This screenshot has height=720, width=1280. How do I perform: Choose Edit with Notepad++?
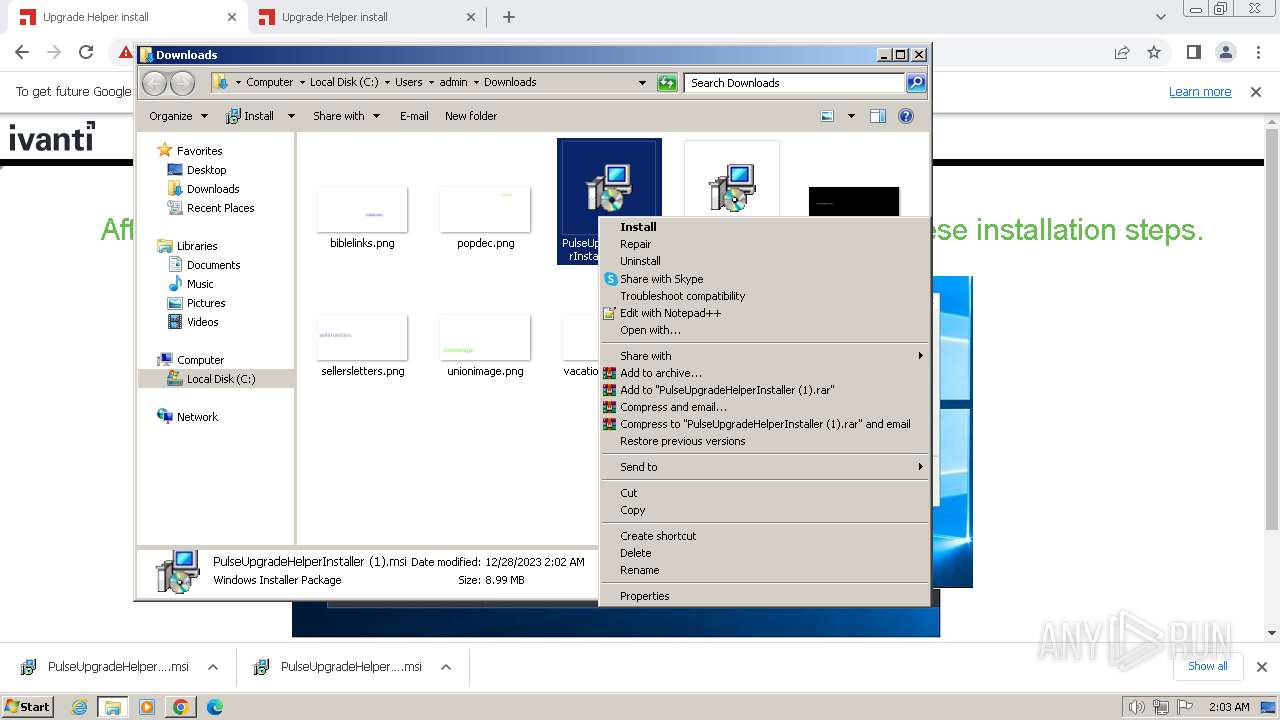(670, 313)
